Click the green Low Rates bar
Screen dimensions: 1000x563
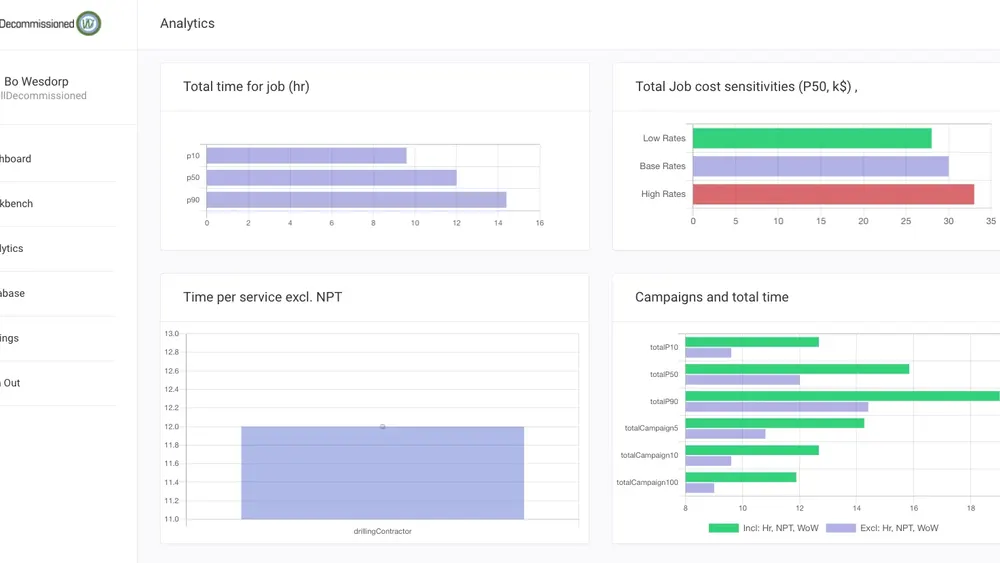pyautogui.click(x=812, y=138)
